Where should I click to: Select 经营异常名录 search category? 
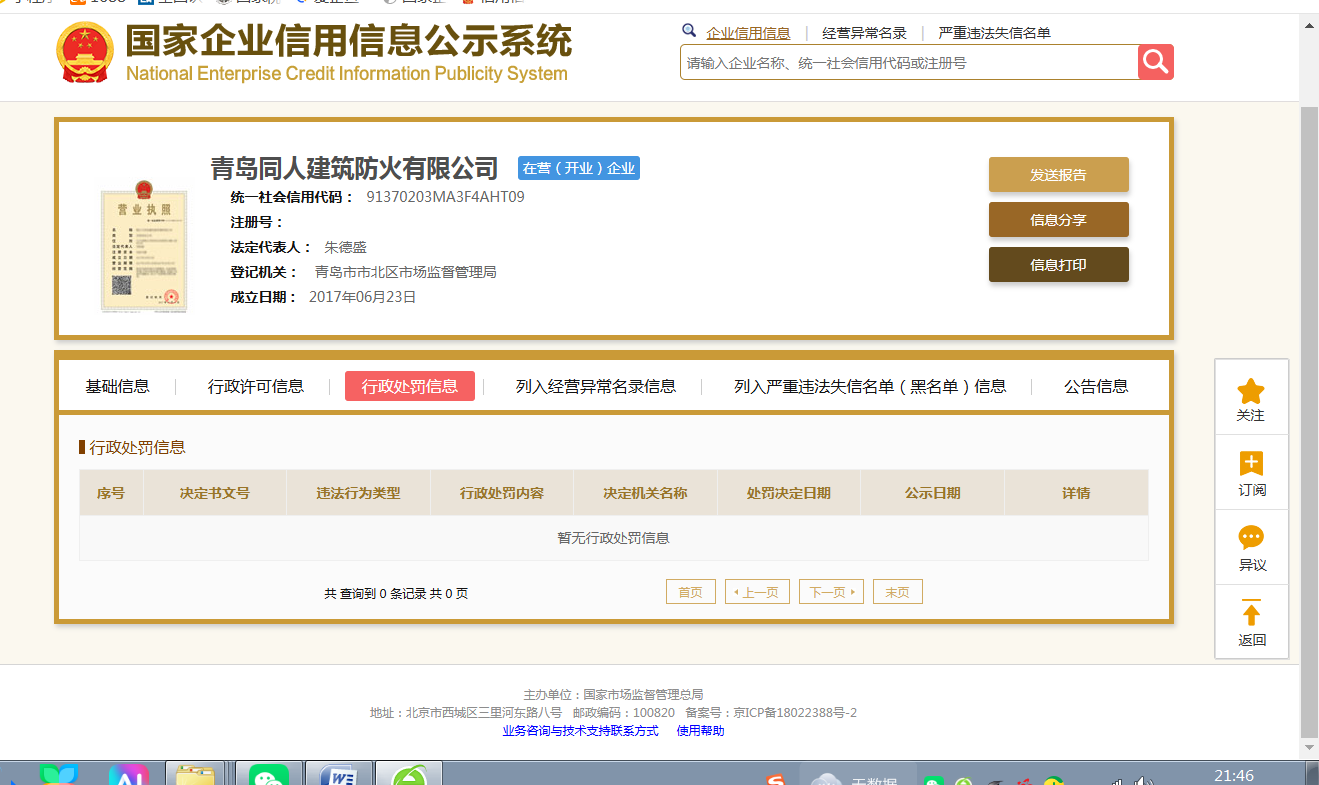[864, 33]
